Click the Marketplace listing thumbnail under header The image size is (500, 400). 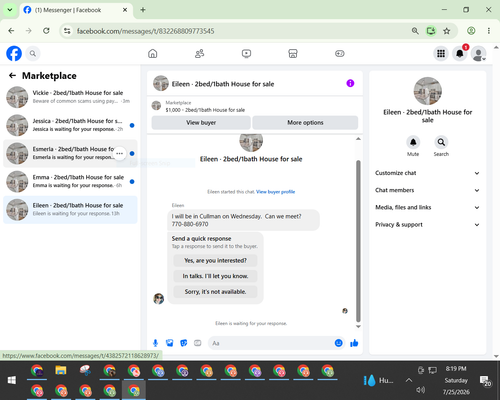(x=156, y=106)
